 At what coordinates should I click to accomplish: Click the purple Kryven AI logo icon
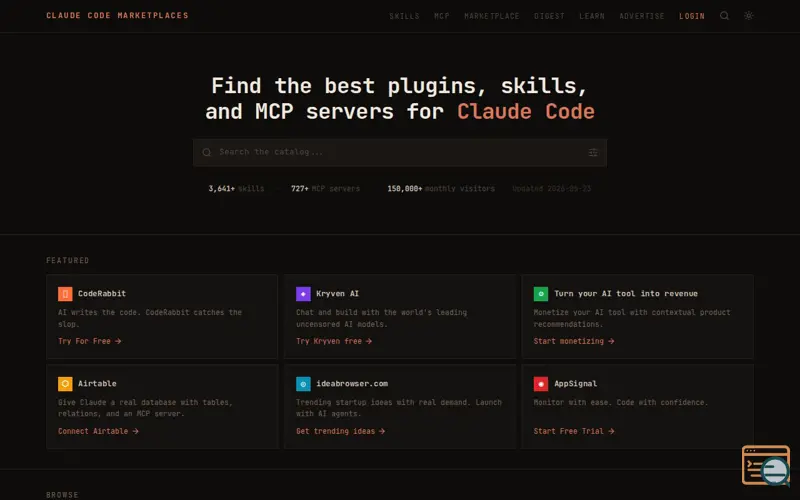point(303,294)
